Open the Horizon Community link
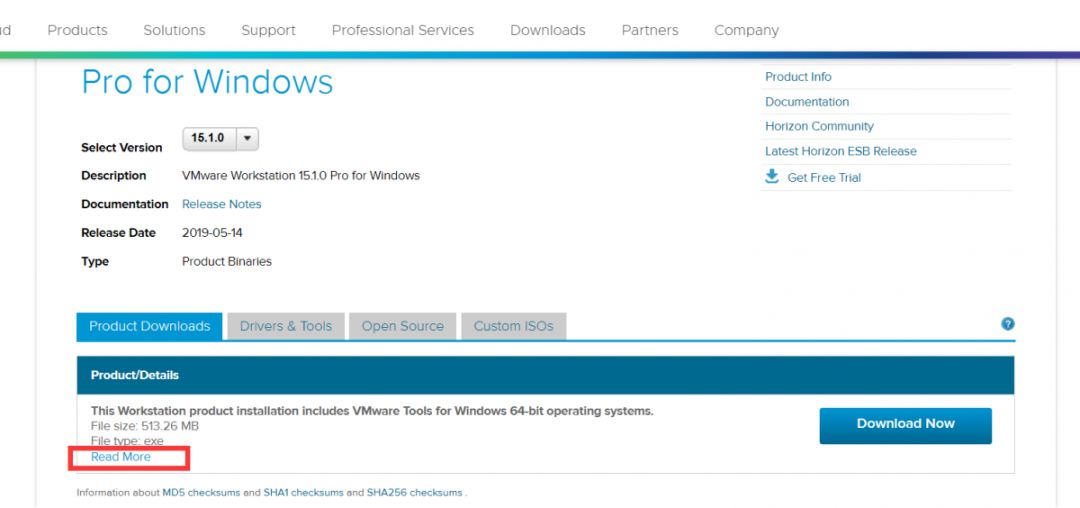 [x=819, y=127]
